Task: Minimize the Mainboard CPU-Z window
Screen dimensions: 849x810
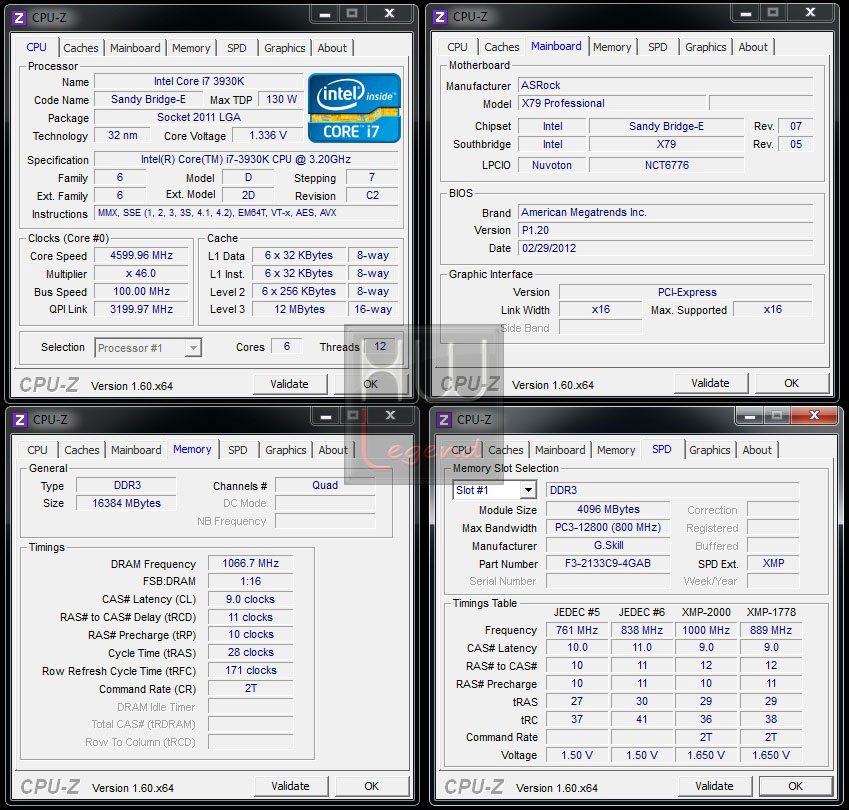Action: [746, 13]
